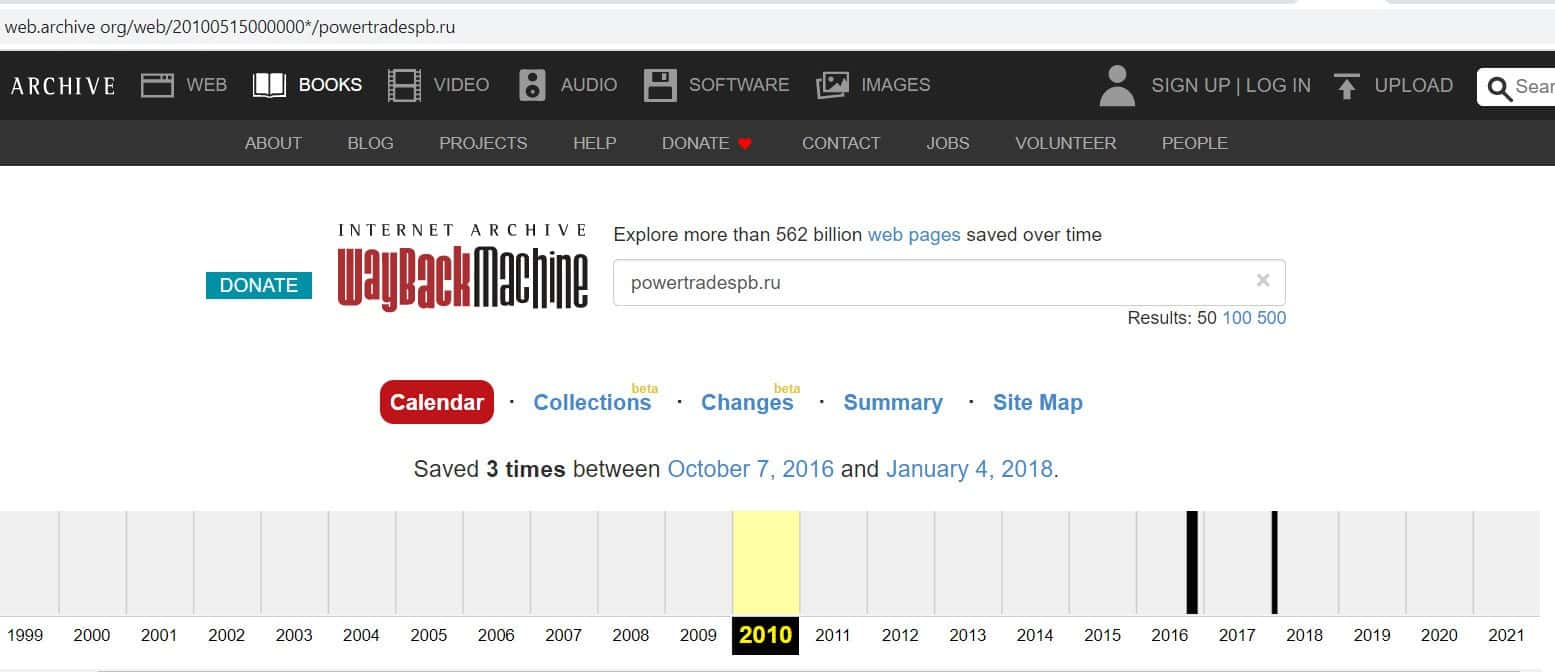
Task: Select year 2008 in the timeline
Action: (631, 635)
